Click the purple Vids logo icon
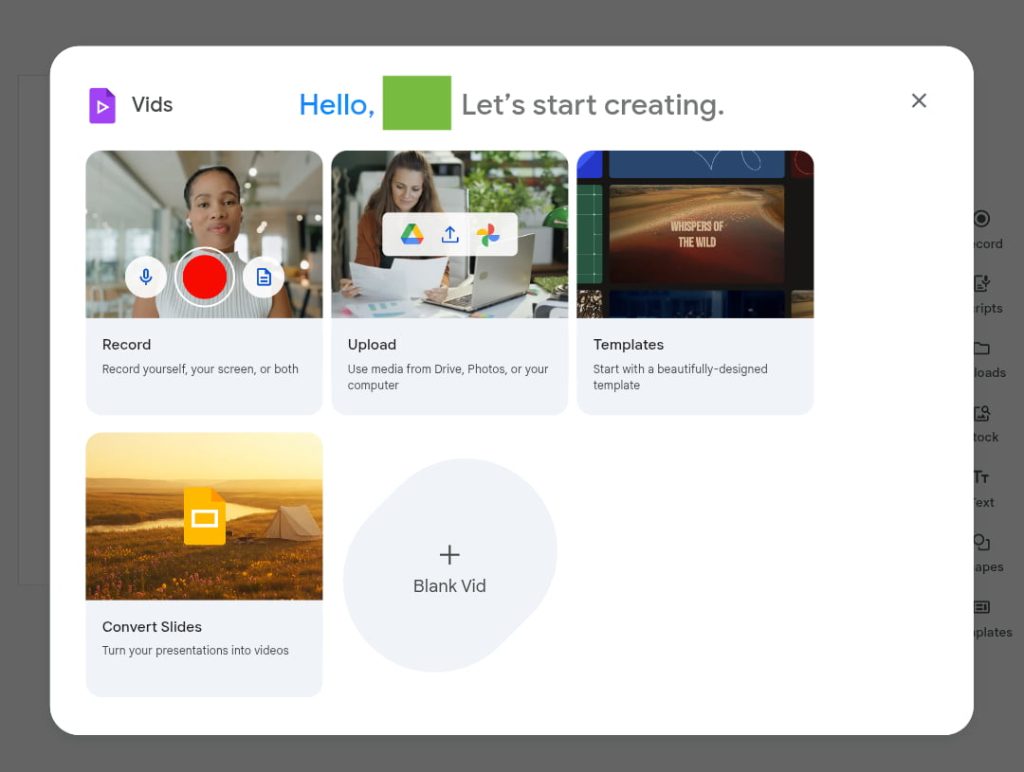Image resolution: width=1024 pixels, height=772 pixels. (102, 105)
